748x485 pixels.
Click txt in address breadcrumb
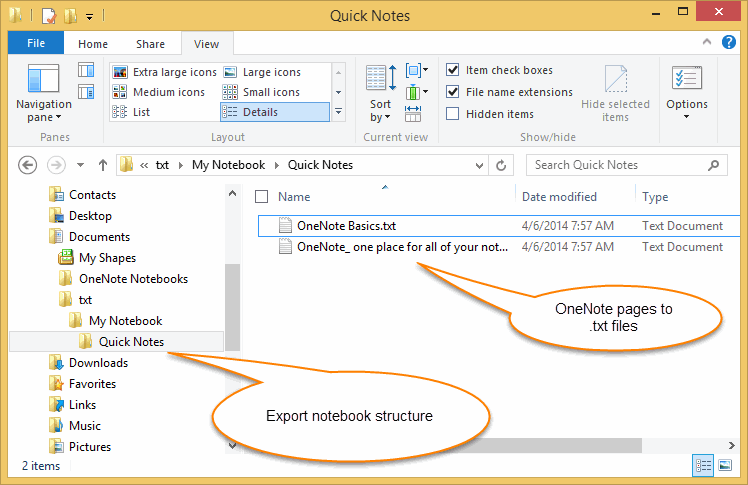(162, 165)
